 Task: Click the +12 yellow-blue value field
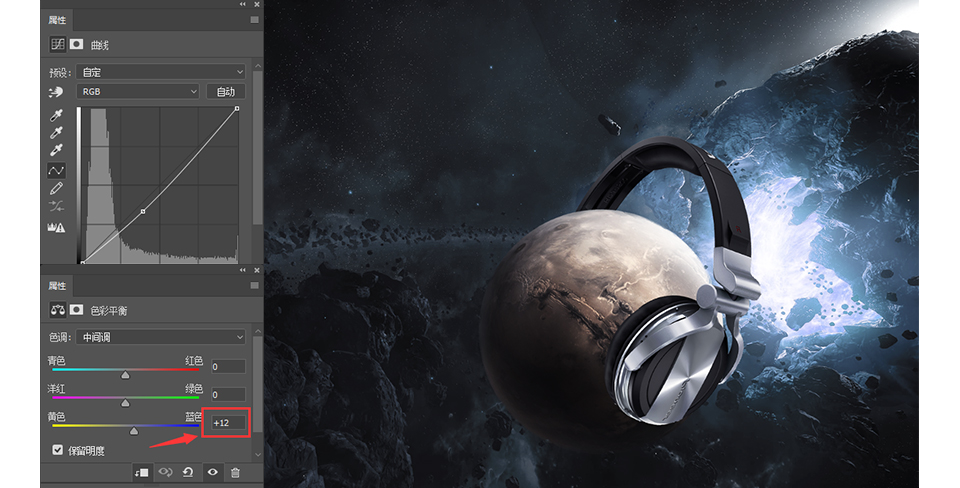coord(228,422)
